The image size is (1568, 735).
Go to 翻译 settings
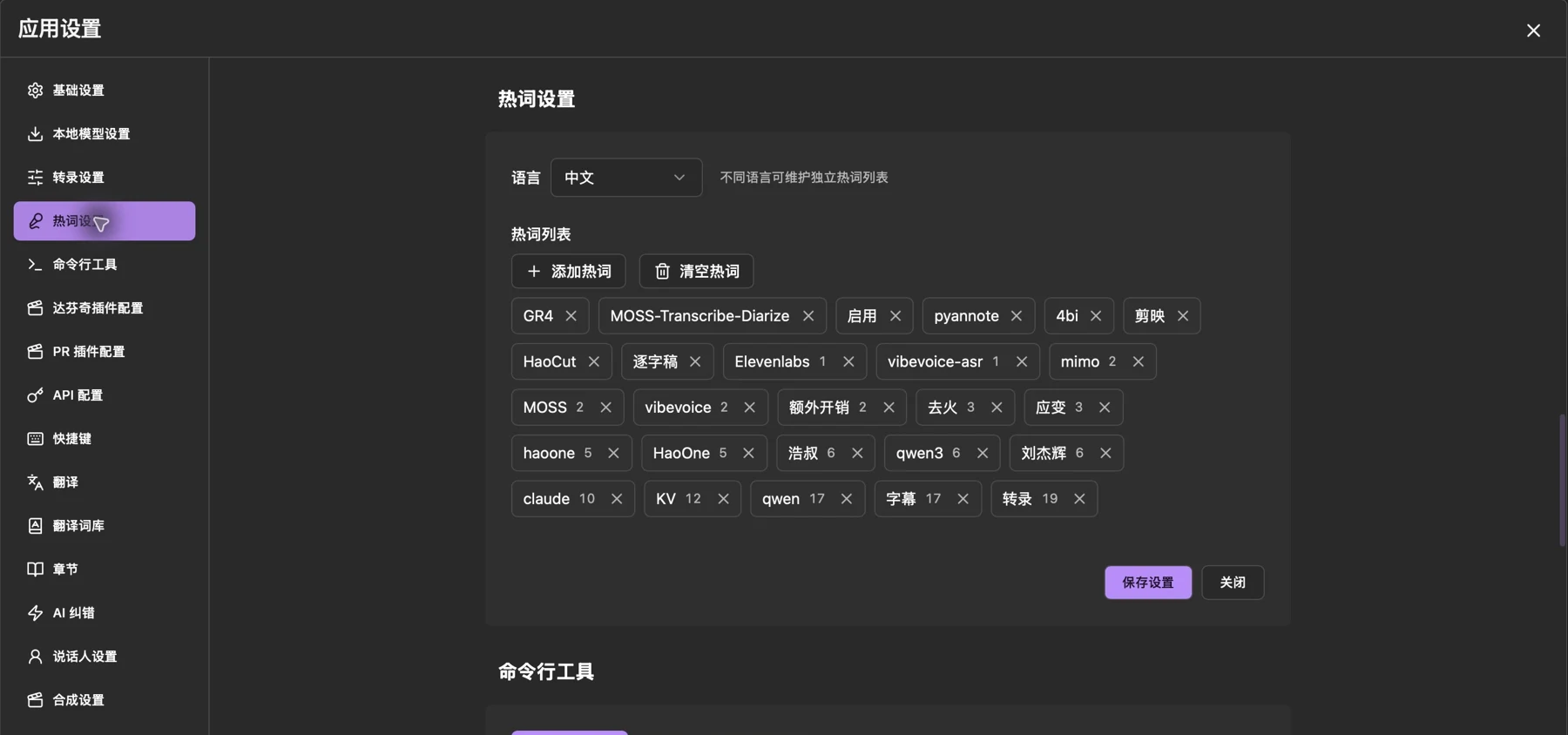tap(105, 482)
